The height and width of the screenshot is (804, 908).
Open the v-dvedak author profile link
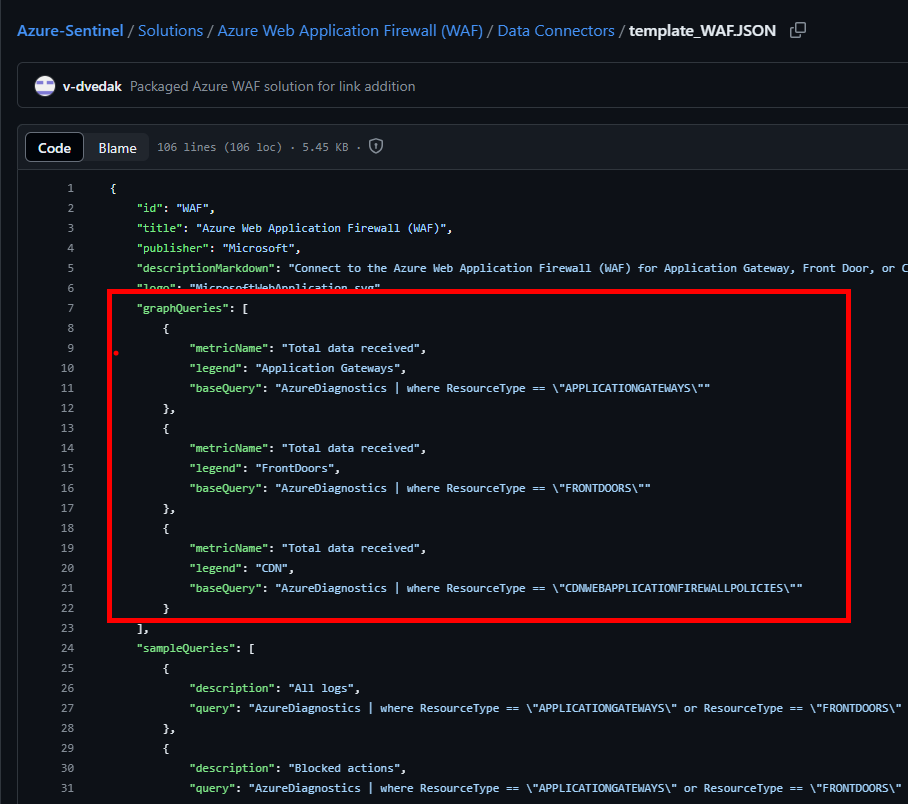click(x=92, y=86)
